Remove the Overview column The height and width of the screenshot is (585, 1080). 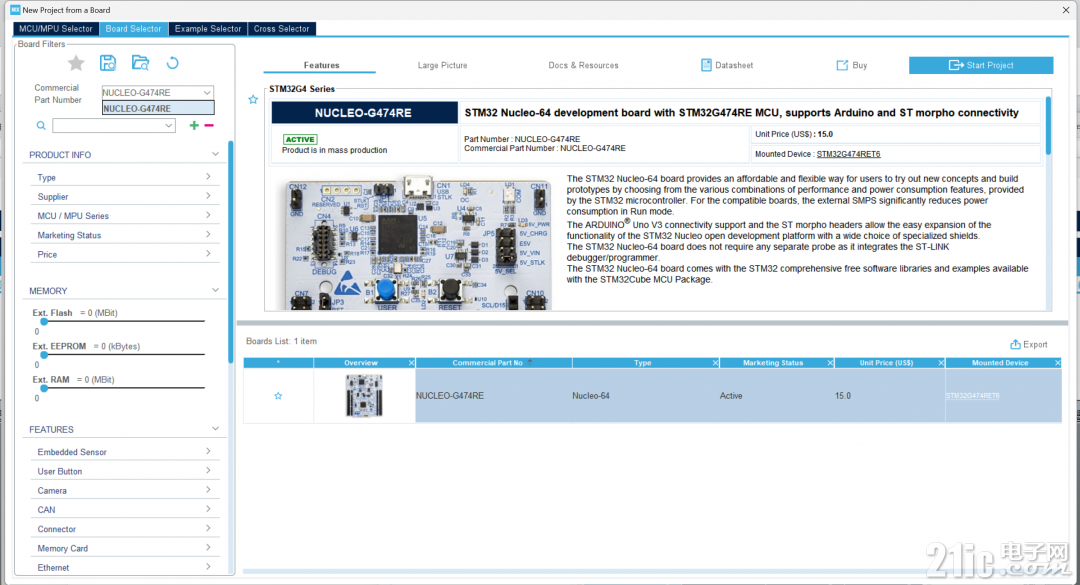click(411, 363)
